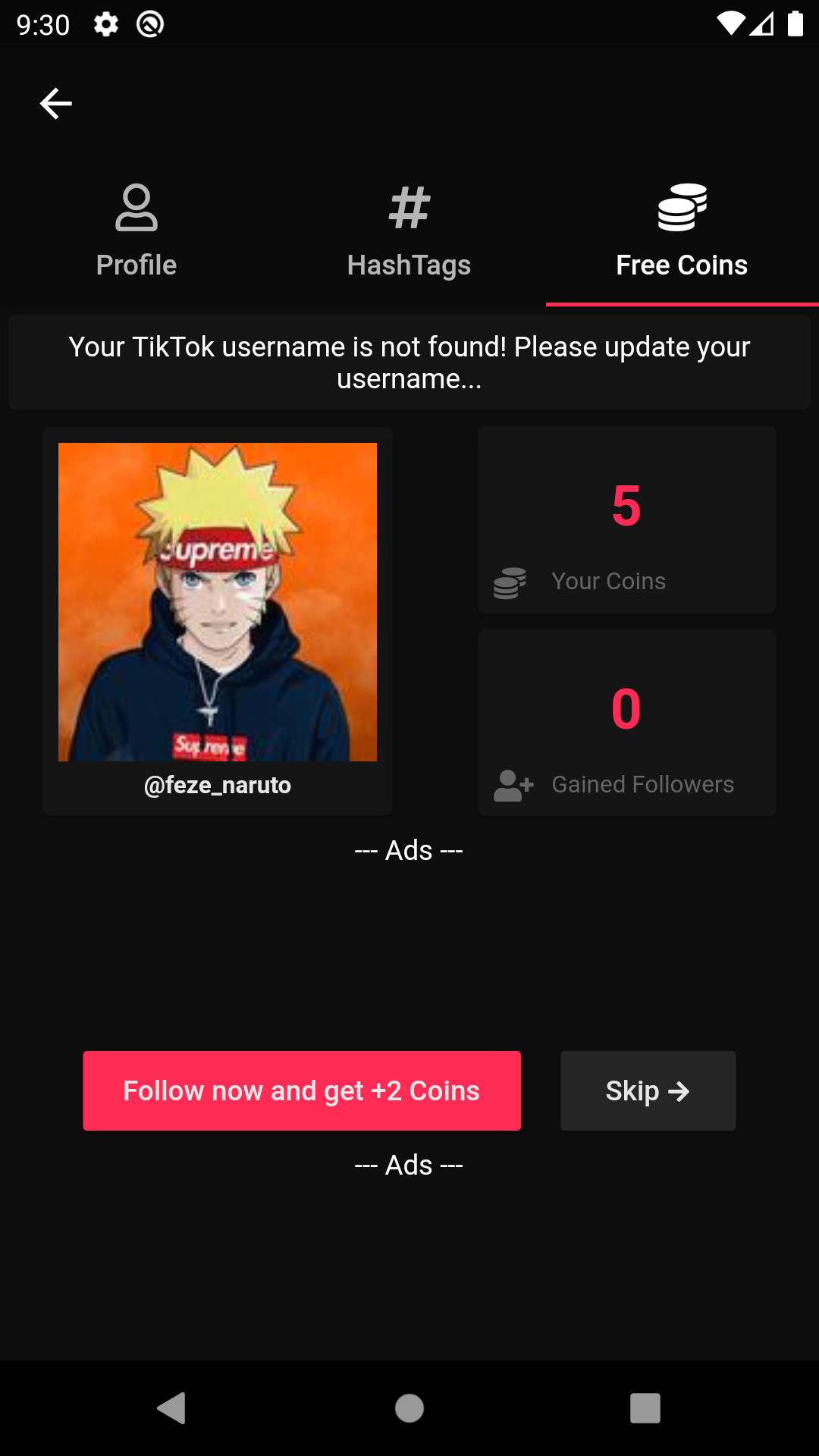Click Follow now and get +2 Coins
The width and height of the screenshot is (819, 1456).
302,1090
